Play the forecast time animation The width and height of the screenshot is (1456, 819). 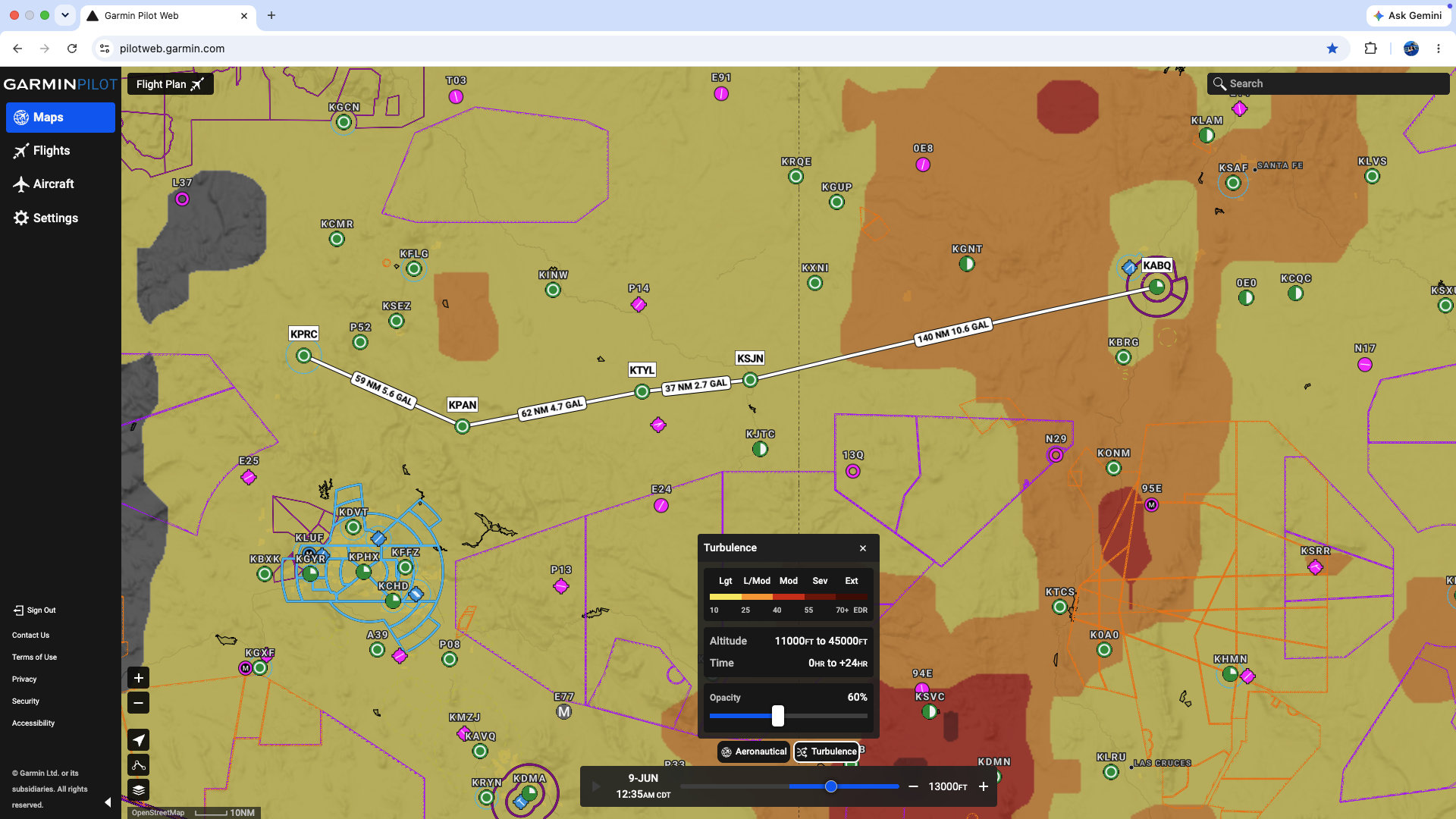pyautogui.click(x=596, y=787)
